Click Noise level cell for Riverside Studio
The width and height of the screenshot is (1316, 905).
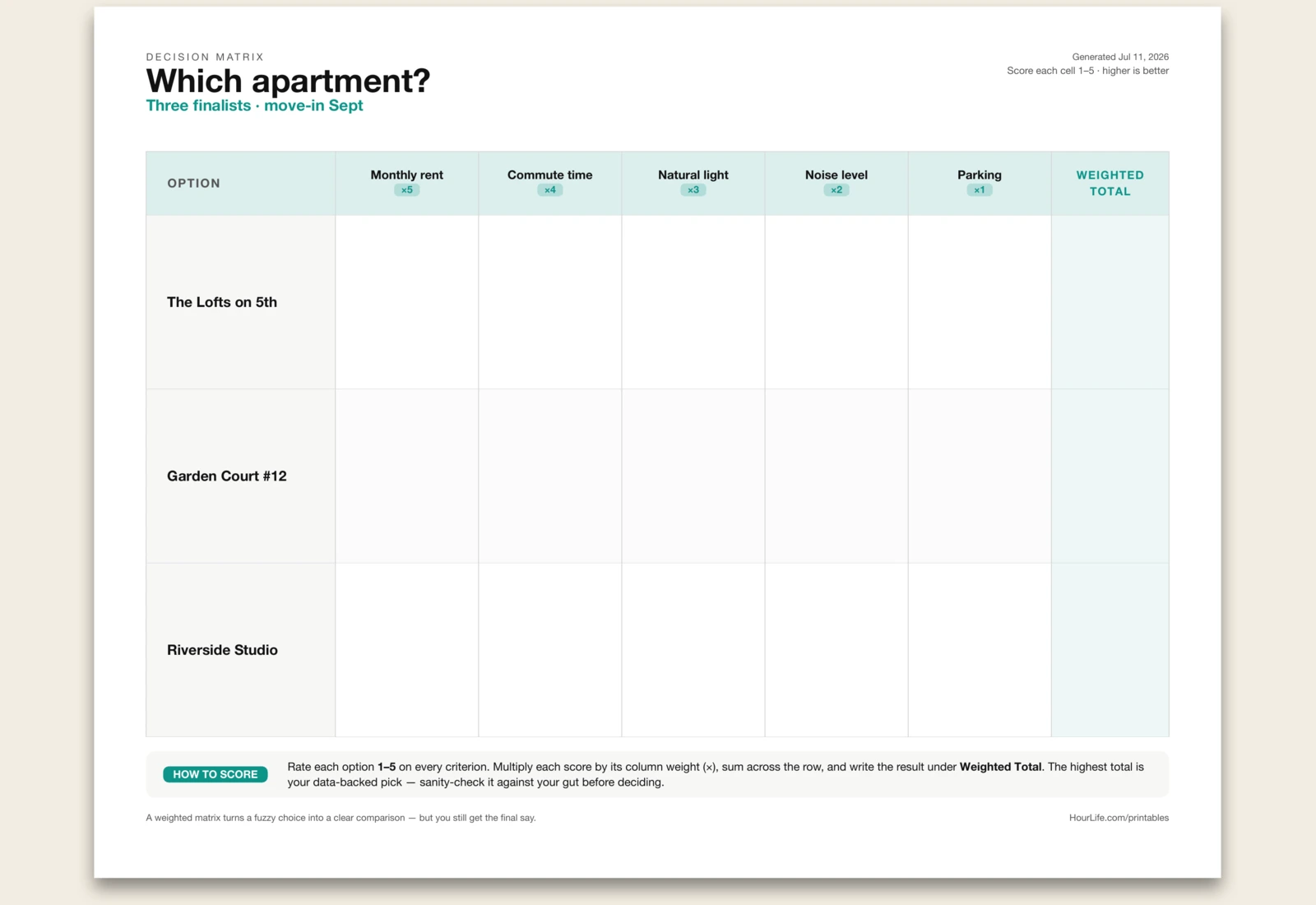coord(836,650)
